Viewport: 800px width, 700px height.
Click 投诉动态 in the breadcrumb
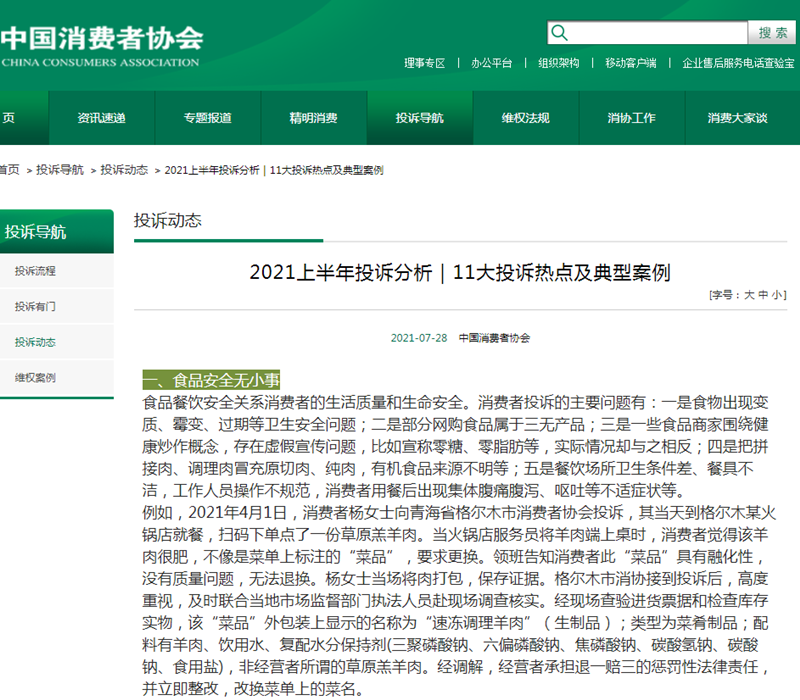pos(124,170)
